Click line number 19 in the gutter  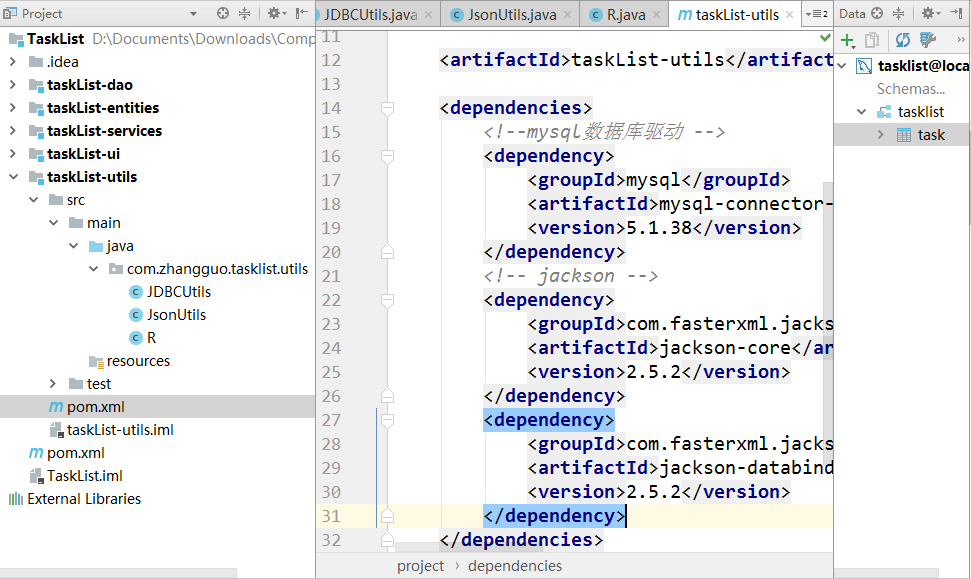pos(331,228)
